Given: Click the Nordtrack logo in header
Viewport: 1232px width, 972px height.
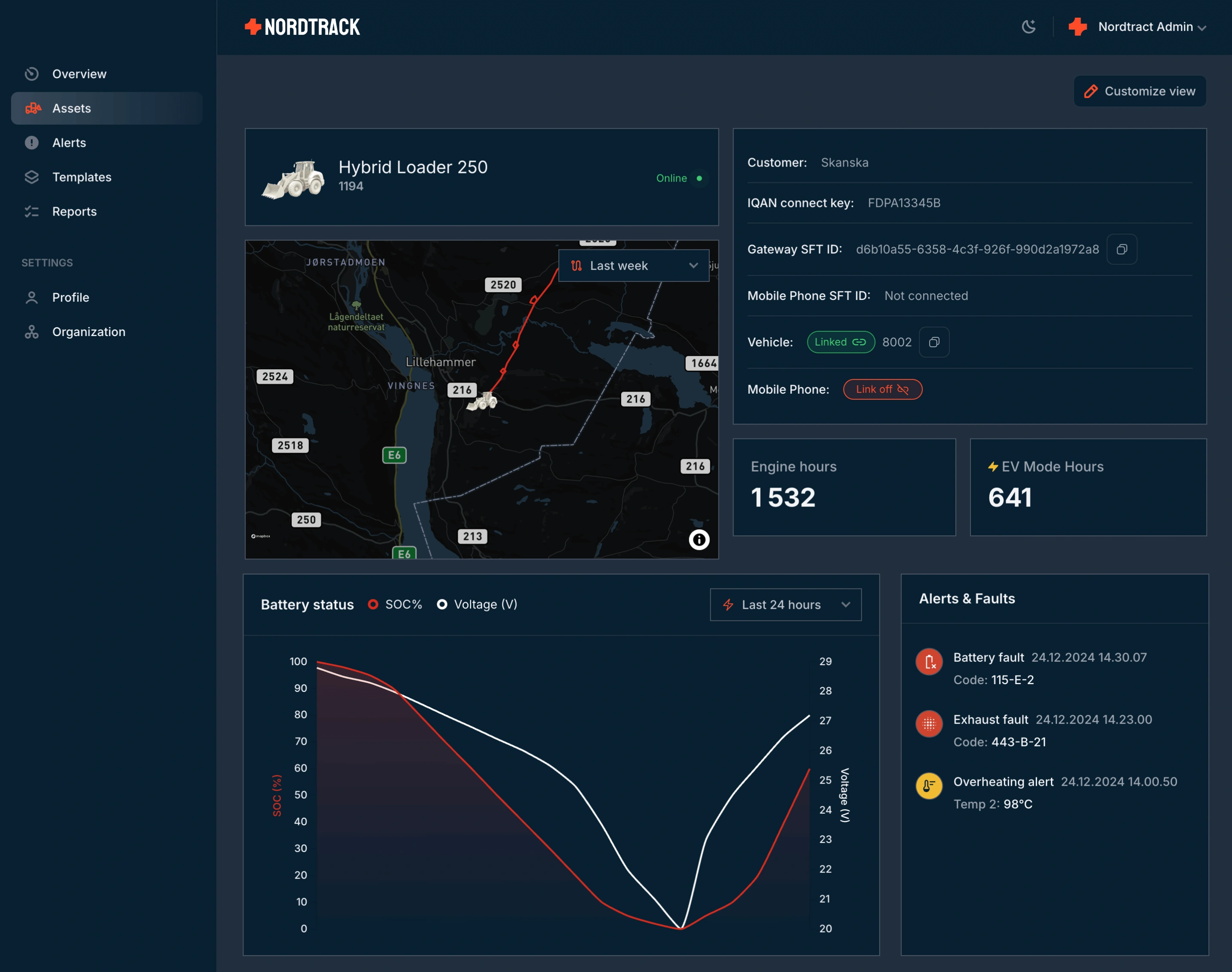Looking at the screenshot, I should tap(302, 27).
